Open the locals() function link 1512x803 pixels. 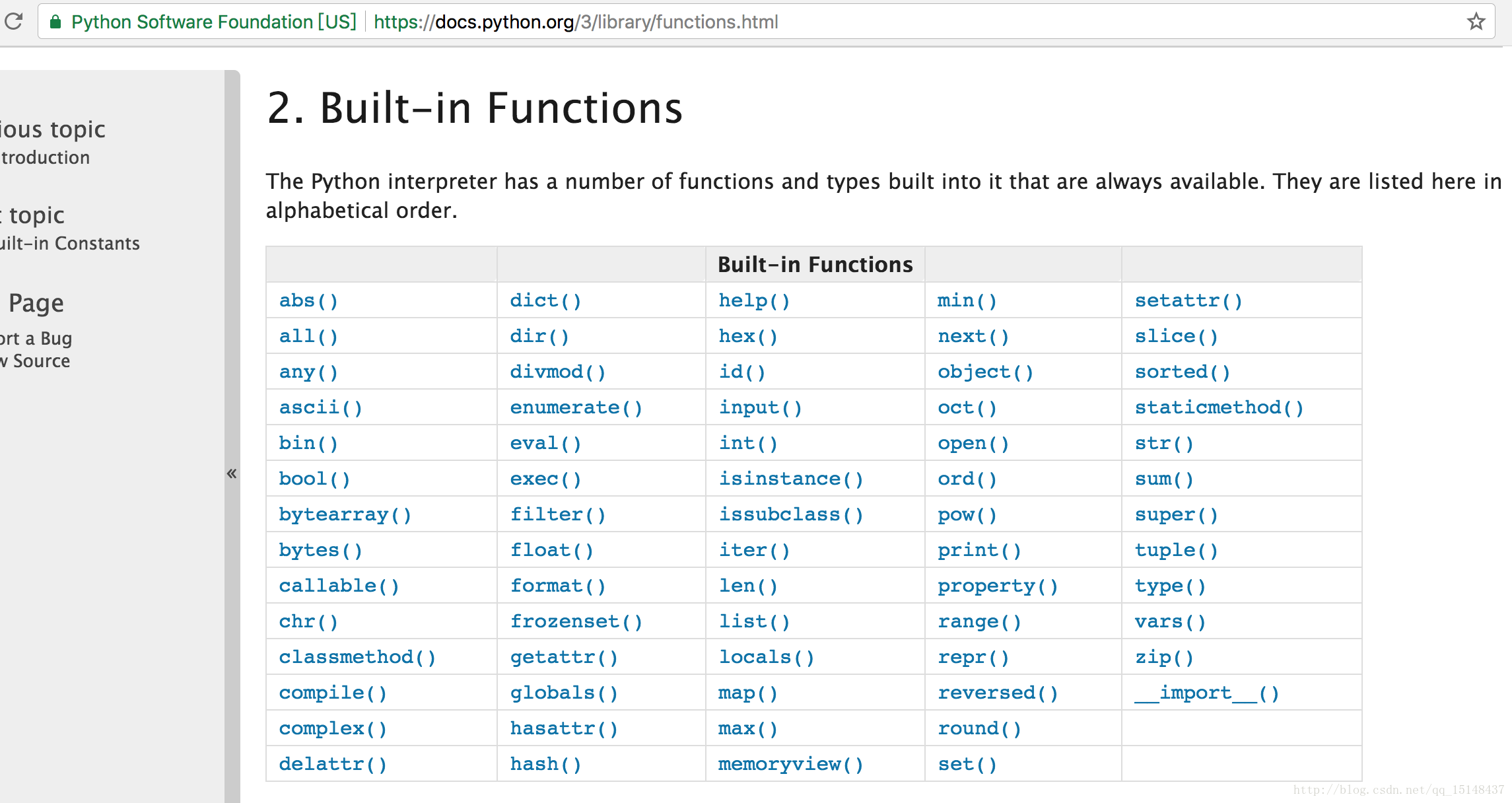(767, 658)
